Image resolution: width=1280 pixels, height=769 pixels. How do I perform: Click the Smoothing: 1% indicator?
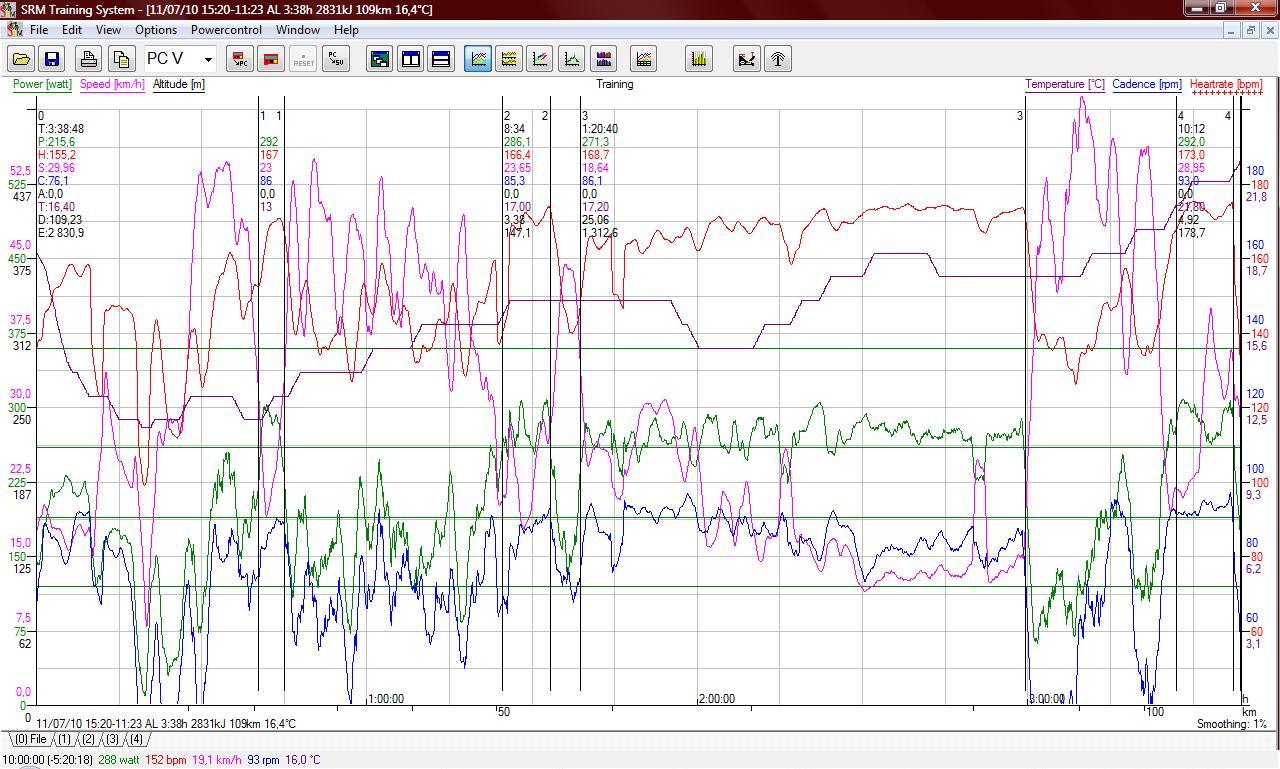pyautogui.click(x=1232, y=724)
